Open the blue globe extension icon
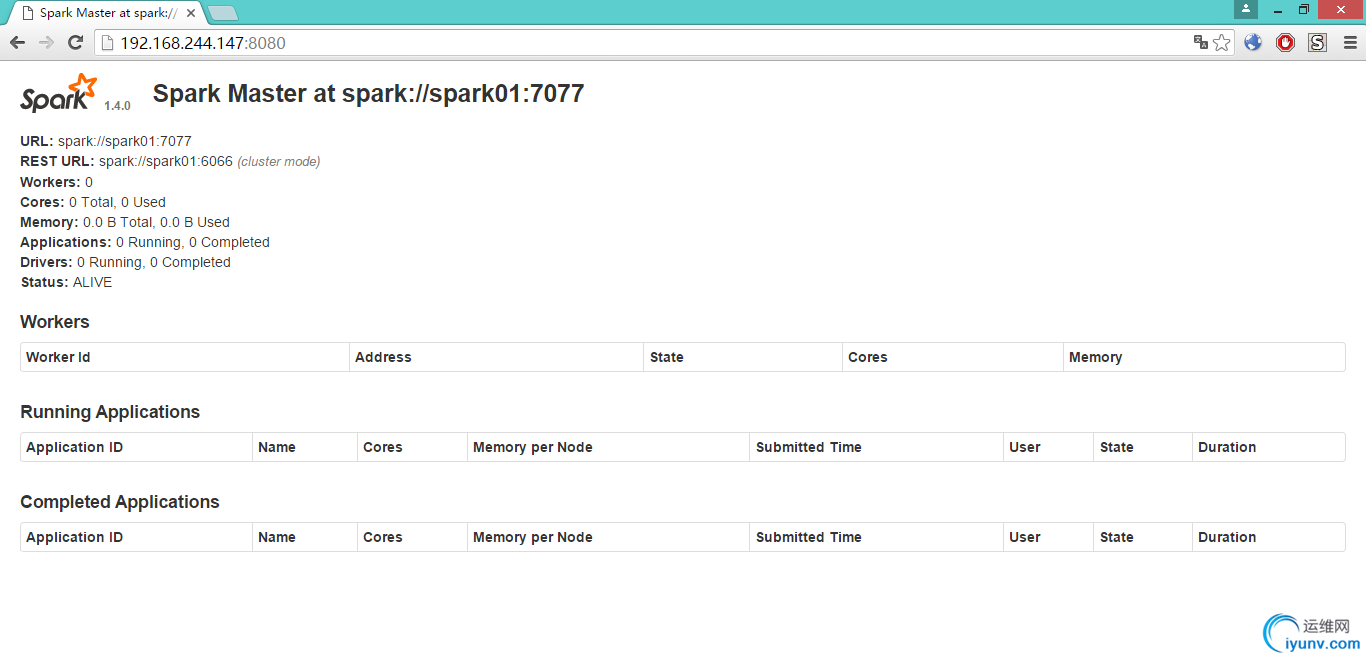1366x660 pixels. pyautogui.click(x=1253, y=42)
